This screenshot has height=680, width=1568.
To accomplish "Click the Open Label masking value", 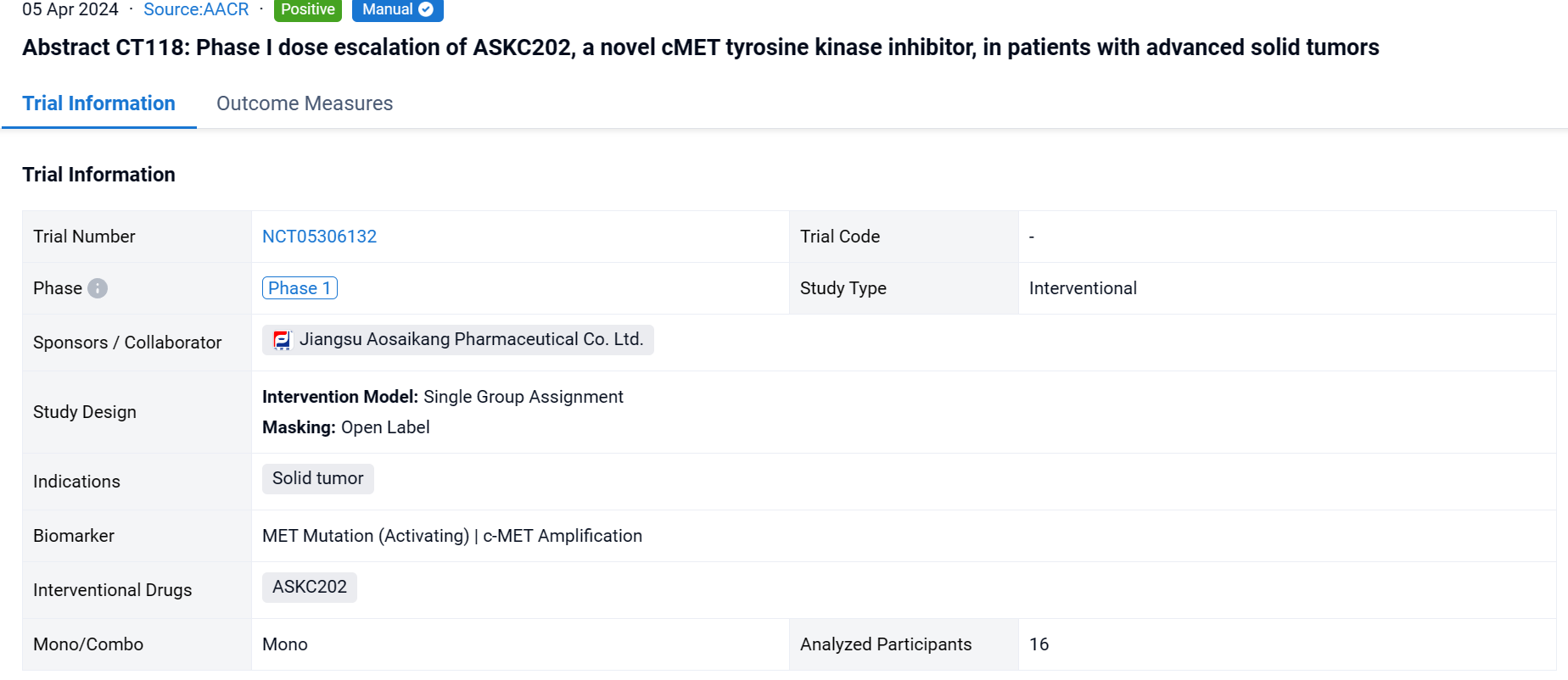I will pos(385,427).
